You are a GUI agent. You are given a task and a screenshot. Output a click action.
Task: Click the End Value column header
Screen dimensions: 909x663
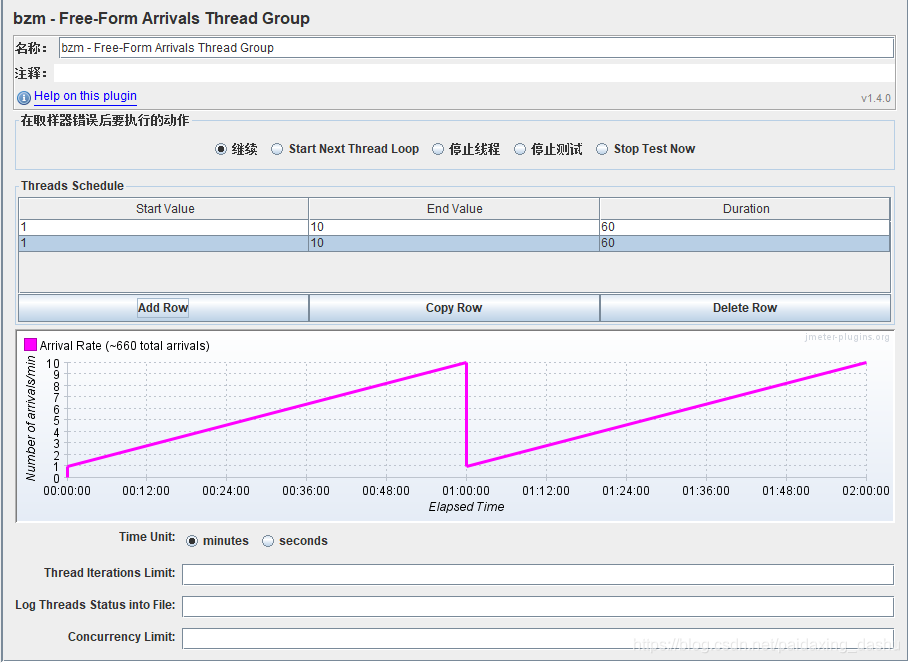pos(454,209)
